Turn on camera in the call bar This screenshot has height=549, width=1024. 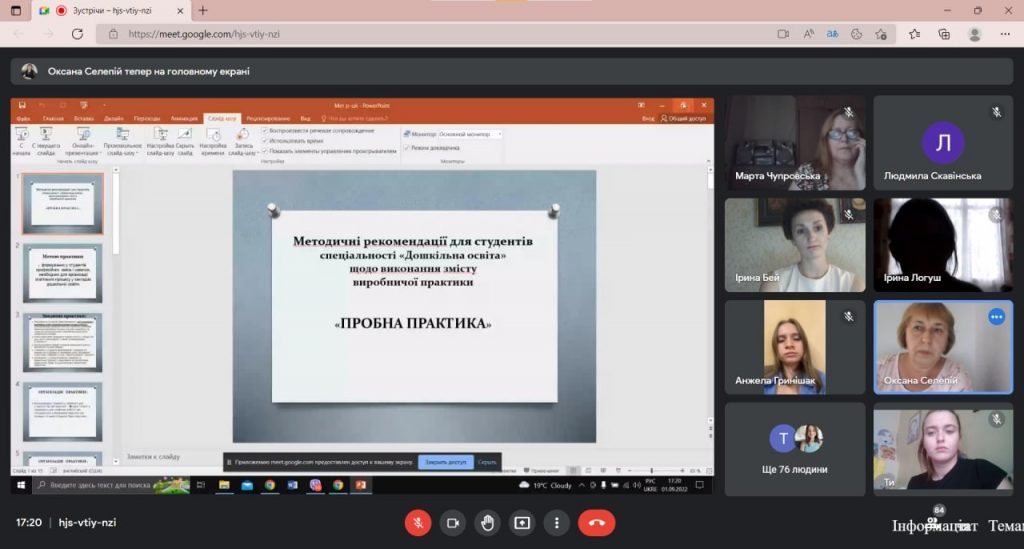click(x=452, y=522)
